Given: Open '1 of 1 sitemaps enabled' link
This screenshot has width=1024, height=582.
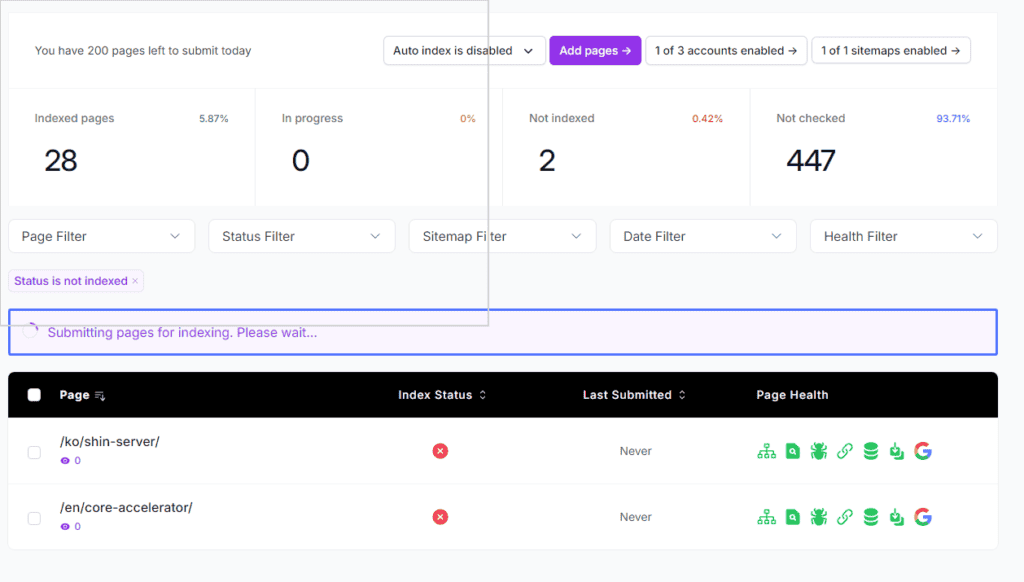Looking at the screenshot, I should [x=891, y=50].
